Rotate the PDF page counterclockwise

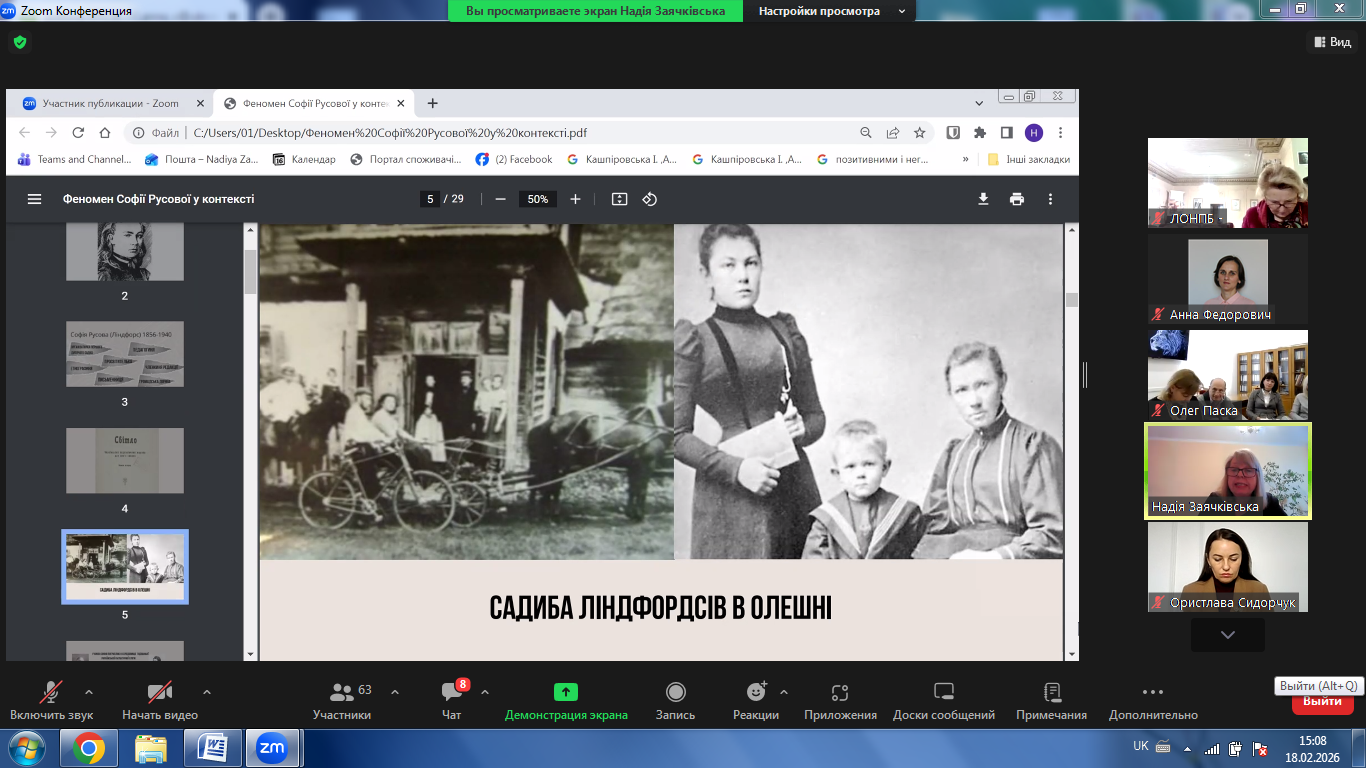[x=649, y=199]
